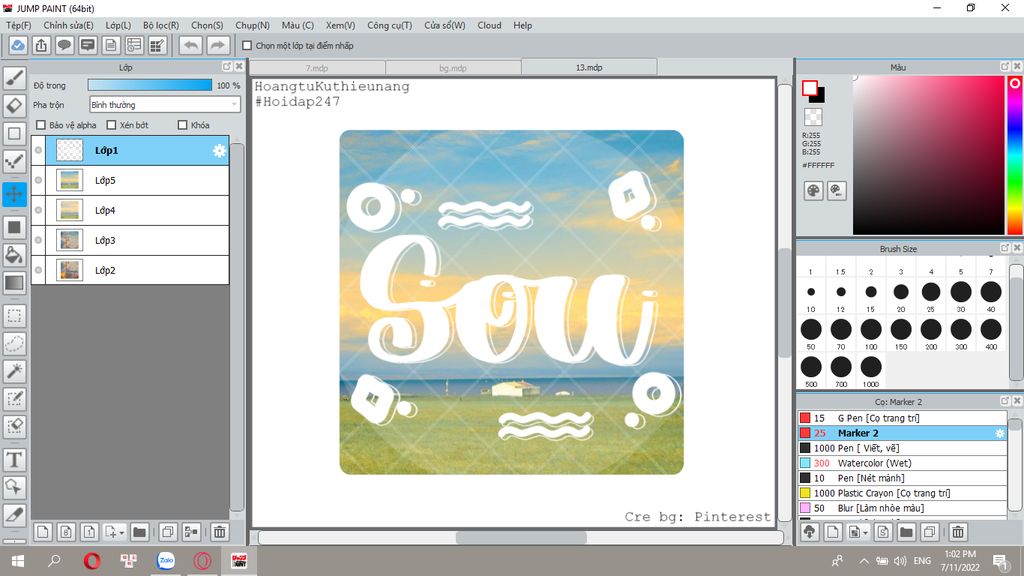Show hidden system tray icons
Viewport: 1024px width, 576px height.
(863, 561)
